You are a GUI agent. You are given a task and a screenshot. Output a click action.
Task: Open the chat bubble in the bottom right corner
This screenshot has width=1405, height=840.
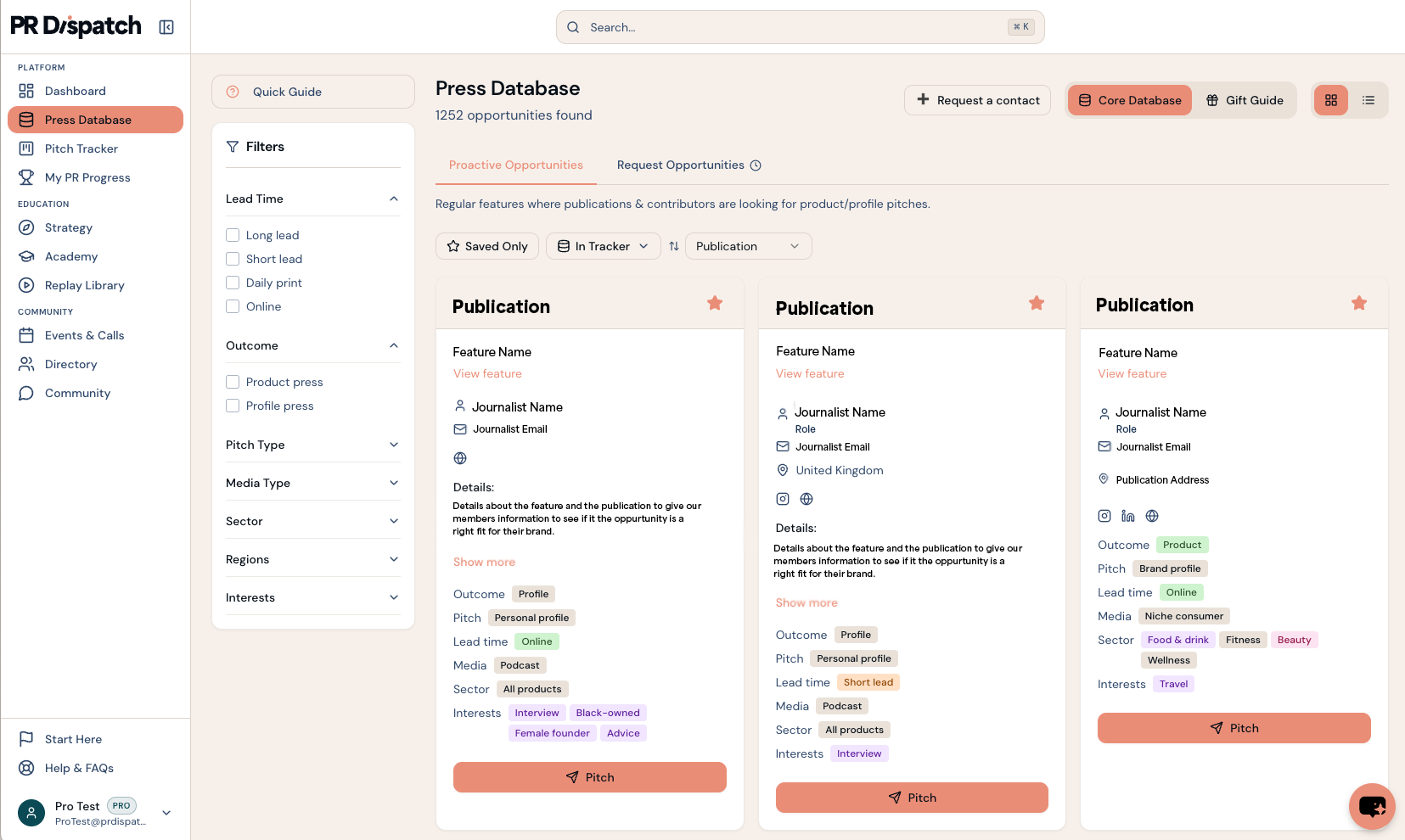click(x=1371, y=807)
